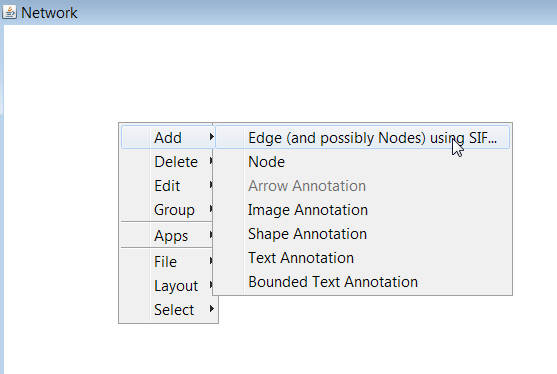This screenshot has width=557, height=374.
Task: Open the Delete submenu
Action: pyautogui.click(x=167, y=162)
